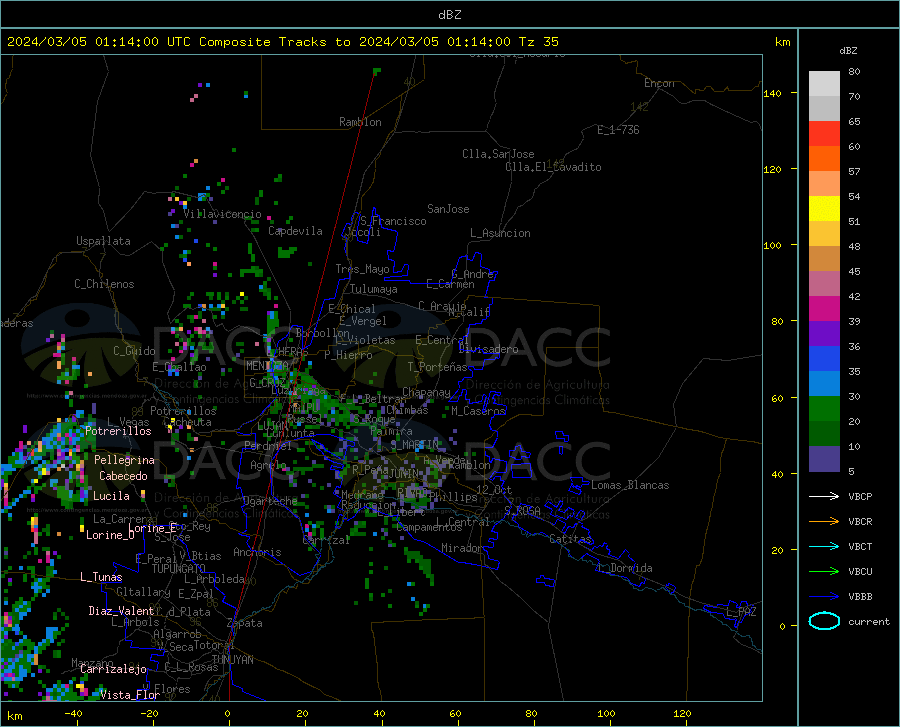The image size is (900, 727).
Task: Click the bright green swatch above 20 dBZ
Action: tap(824, 409)
